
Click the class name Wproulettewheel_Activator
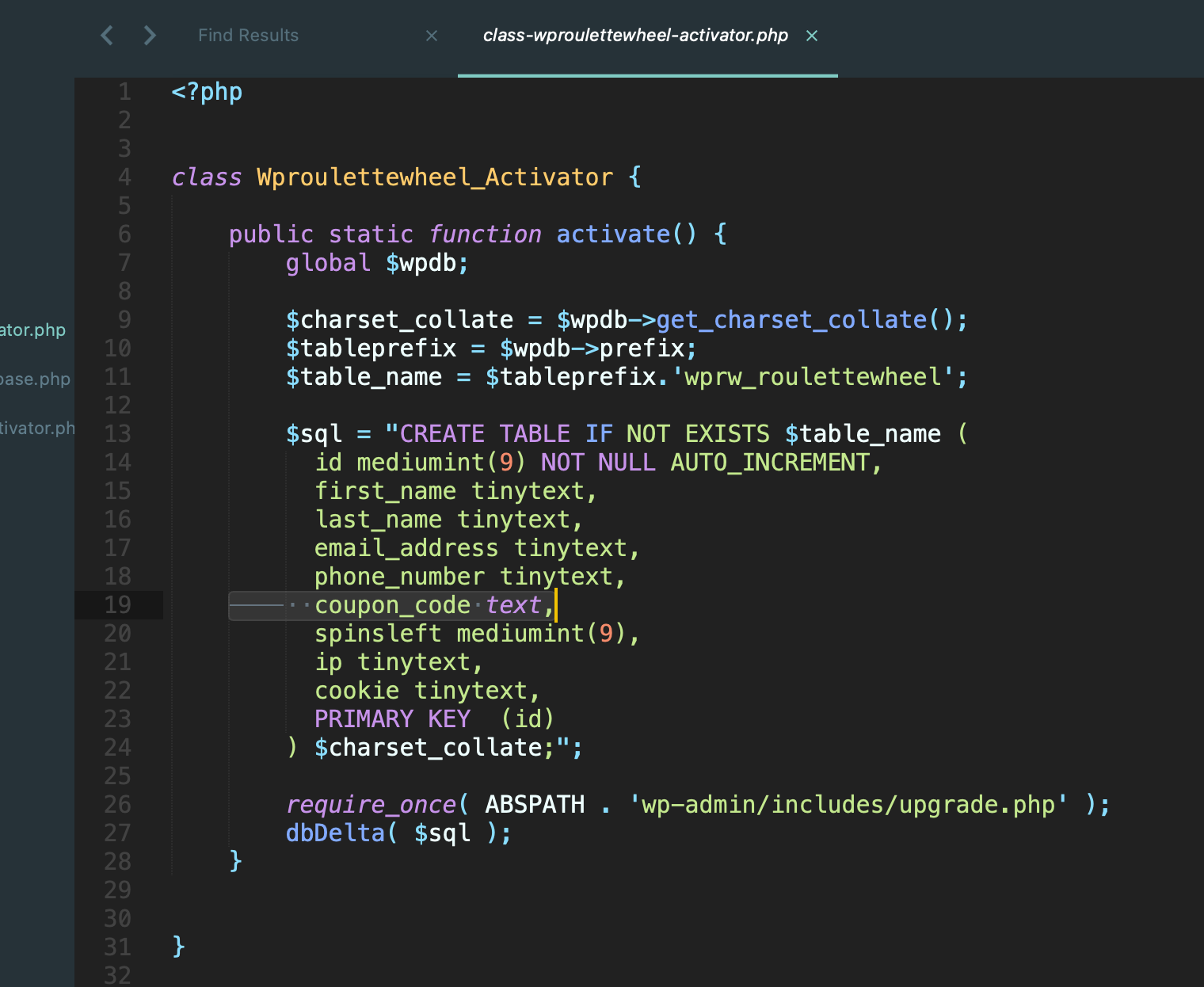pyautogui.click(x=435, y=177)
